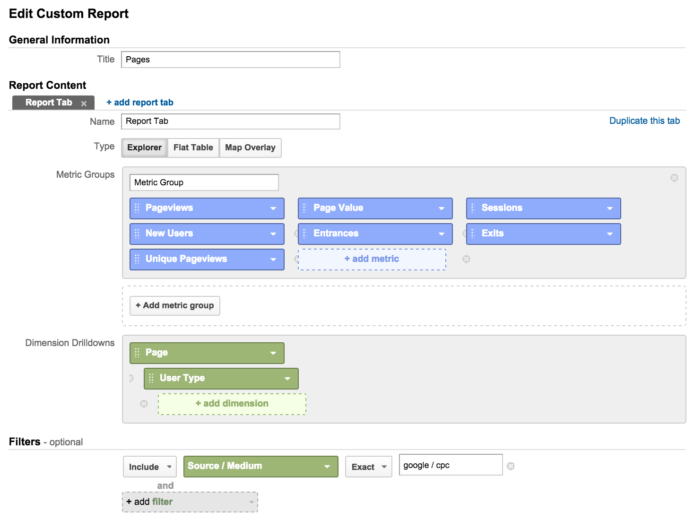
Task: Click Duplicate this tab link
Action: (644, 121)
